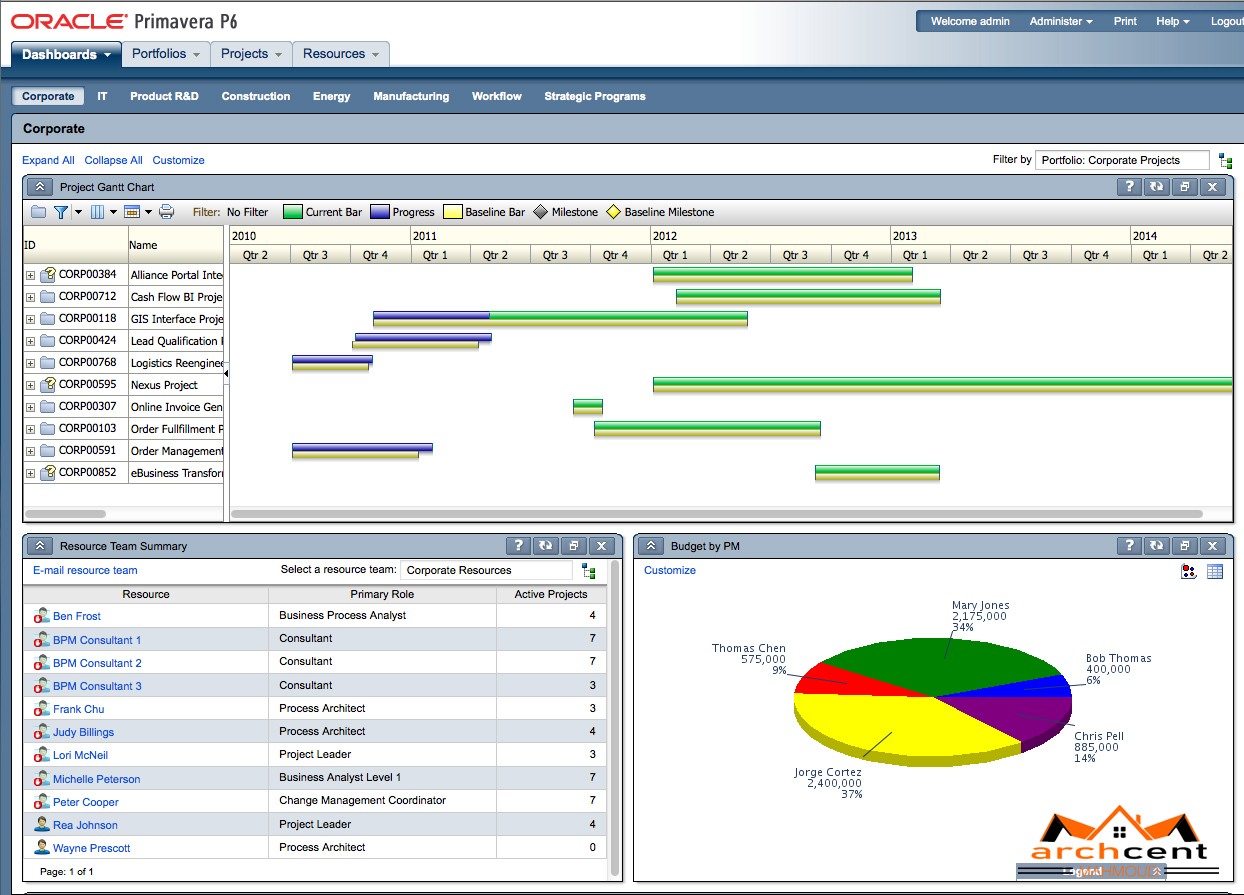Open the bars icon dropdown arrow
Image resolution: width=1244 pixels, height=895 pixels.
[149, 212]
